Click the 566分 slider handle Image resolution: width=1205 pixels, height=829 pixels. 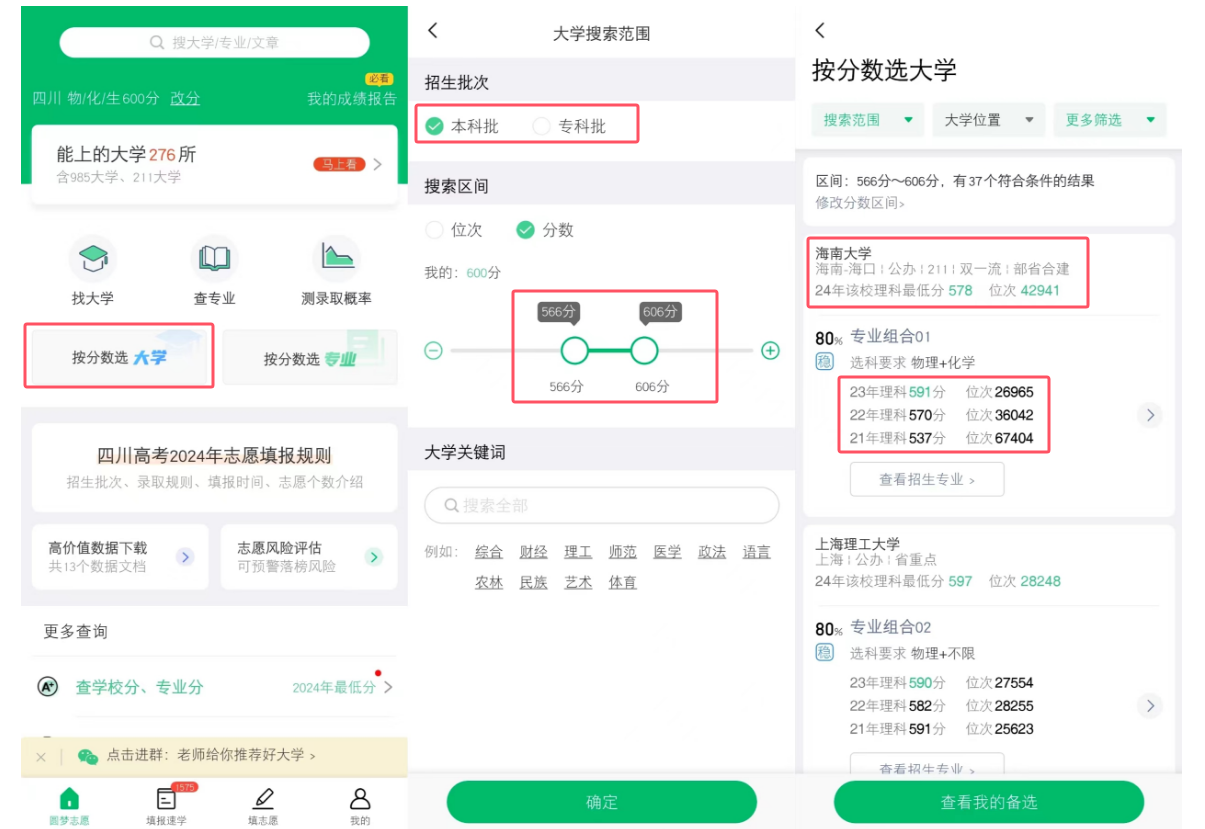pyautogui.click(x=574, y=351)
